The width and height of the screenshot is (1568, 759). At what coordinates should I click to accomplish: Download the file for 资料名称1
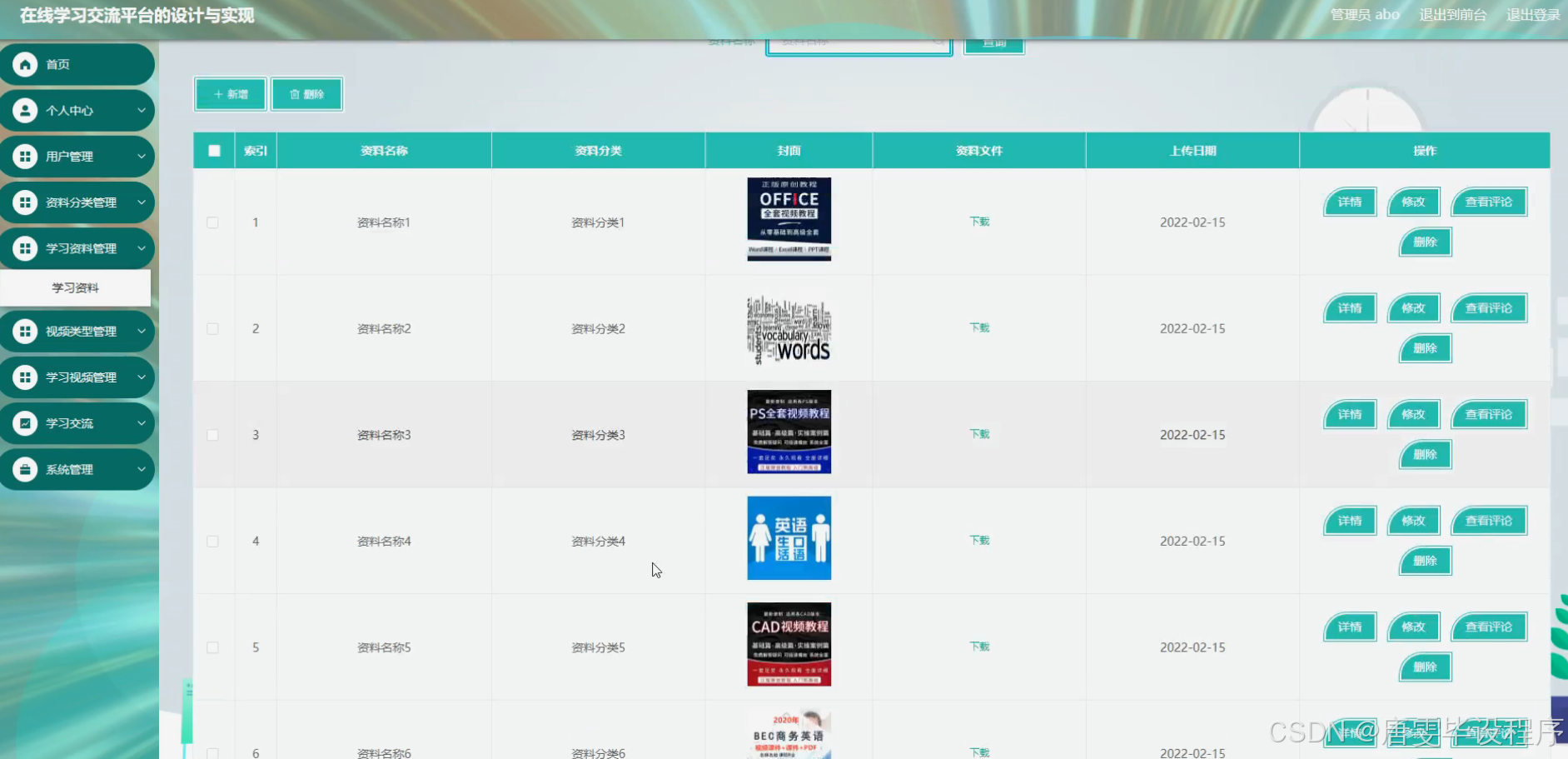tap(979, 222)
